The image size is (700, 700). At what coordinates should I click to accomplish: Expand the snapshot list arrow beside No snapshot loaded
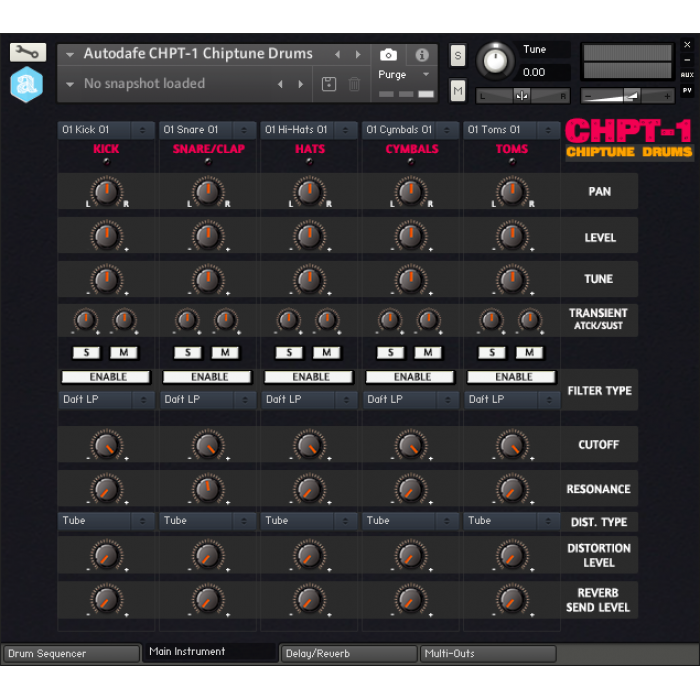70,84
